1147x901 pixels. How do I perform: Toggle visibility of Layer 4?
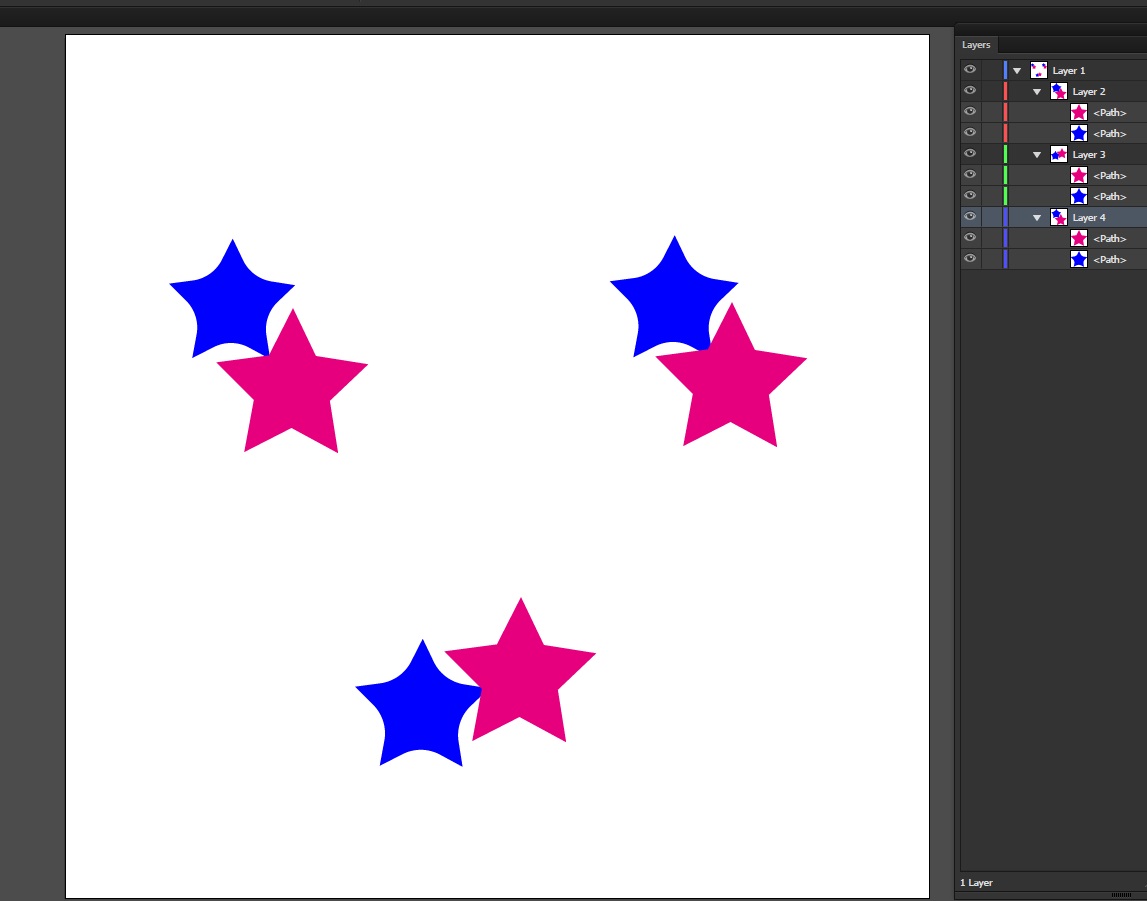click(x=970, y=216)
